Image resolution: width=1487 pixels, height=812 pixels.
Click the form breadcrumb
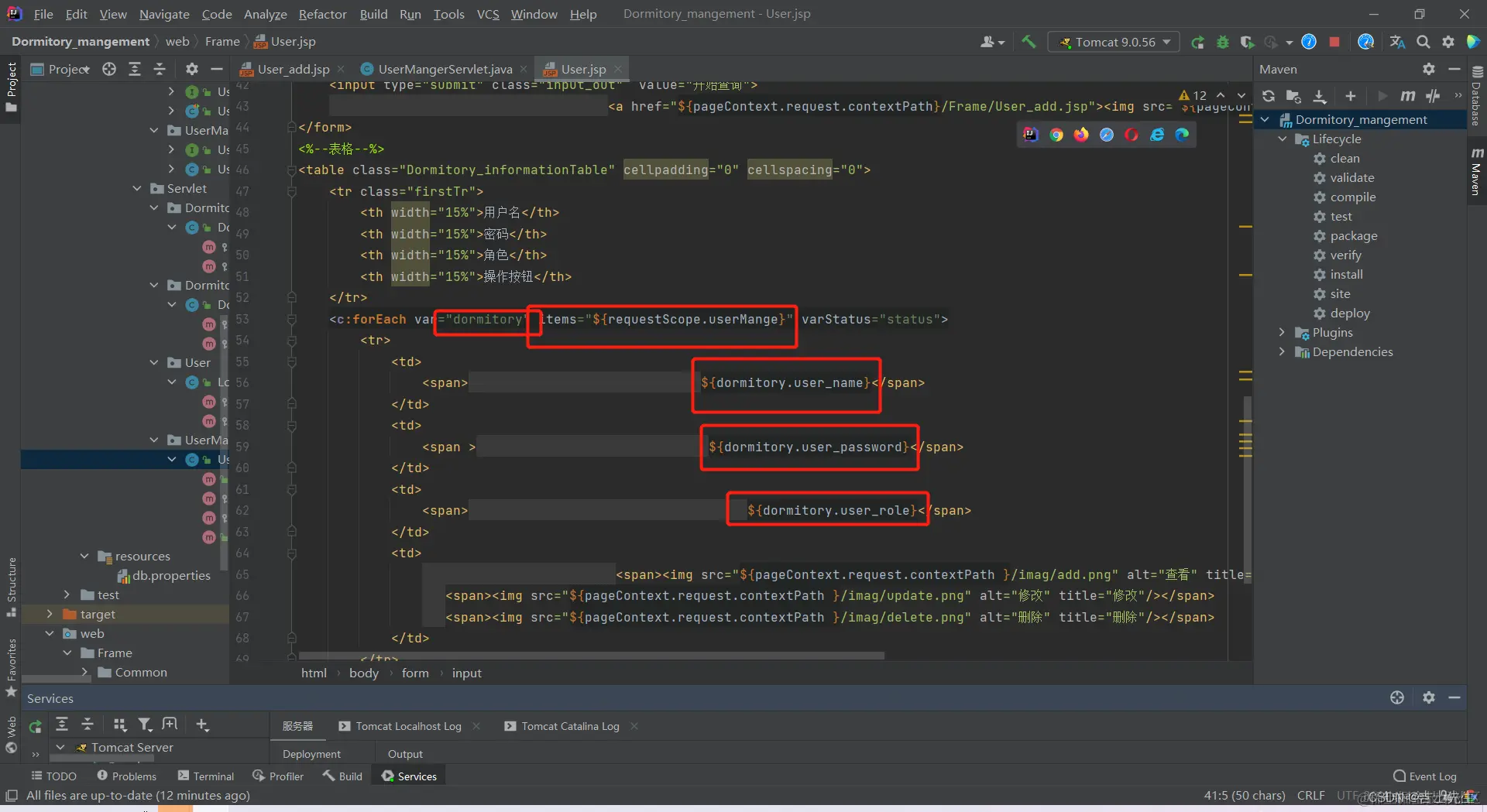click(415, 673)
